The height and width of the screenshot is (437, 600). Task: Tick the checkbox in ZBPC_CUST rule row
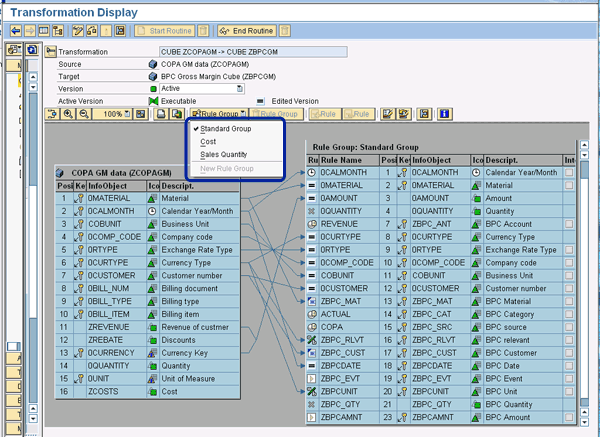click(569, 354)
